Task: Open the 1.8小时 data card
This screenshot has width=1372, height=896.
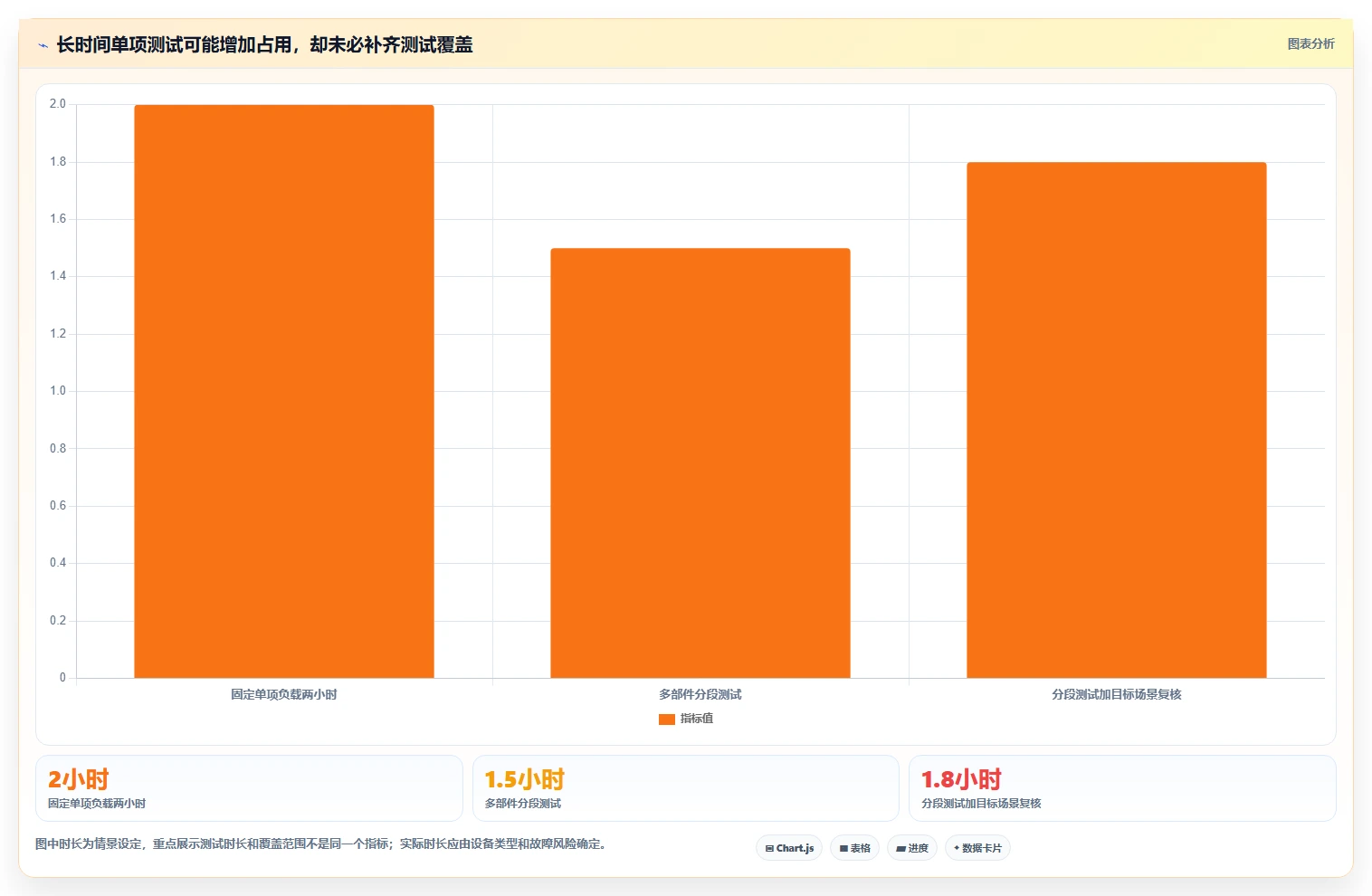Action: (x=1122, y=788)
